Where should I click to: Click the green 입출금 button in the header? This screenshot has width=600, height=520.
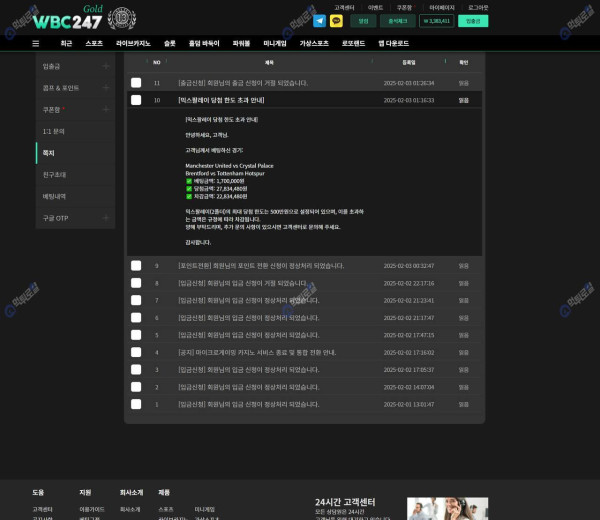[472, 20]
